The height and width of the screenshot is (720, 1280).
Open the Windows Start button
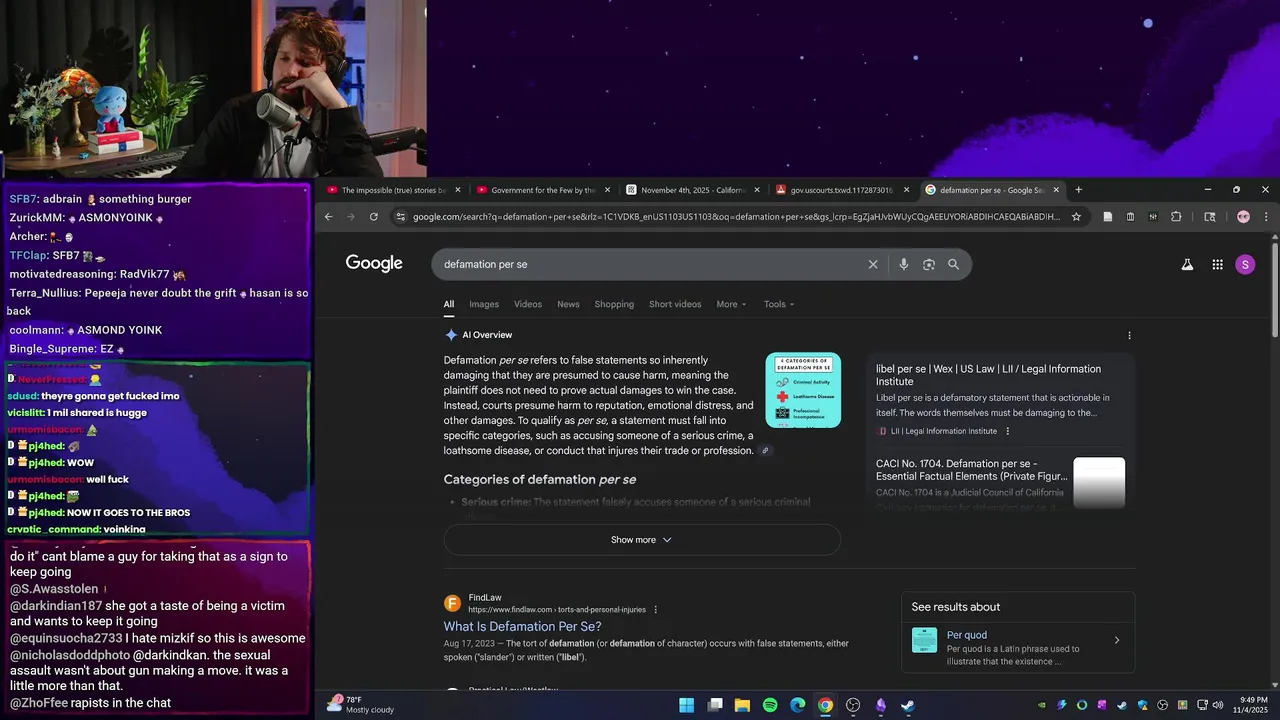click(x=687, y=705)
